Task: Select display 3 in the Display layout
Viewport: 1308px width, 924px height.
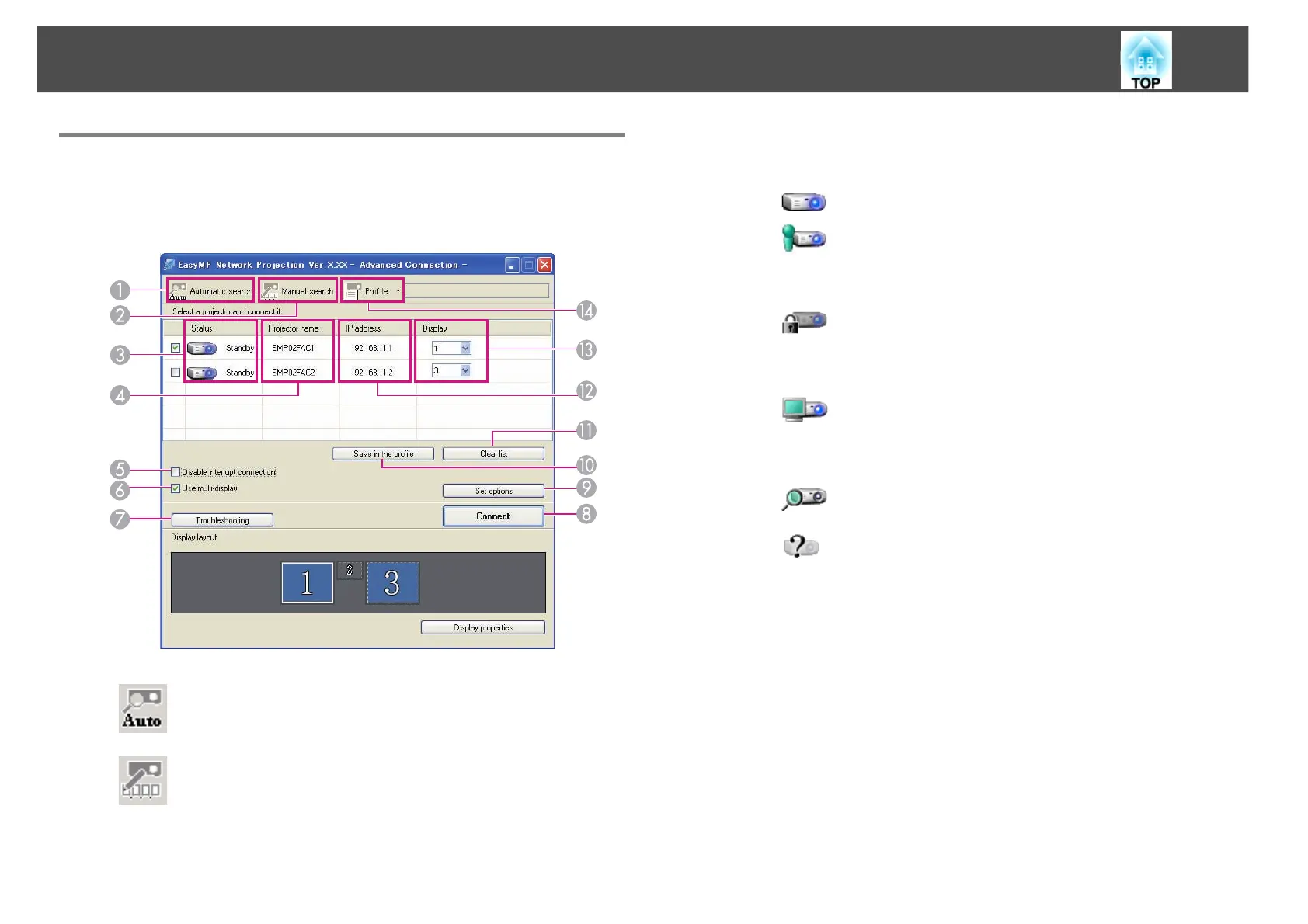Action: coord(392,582)
